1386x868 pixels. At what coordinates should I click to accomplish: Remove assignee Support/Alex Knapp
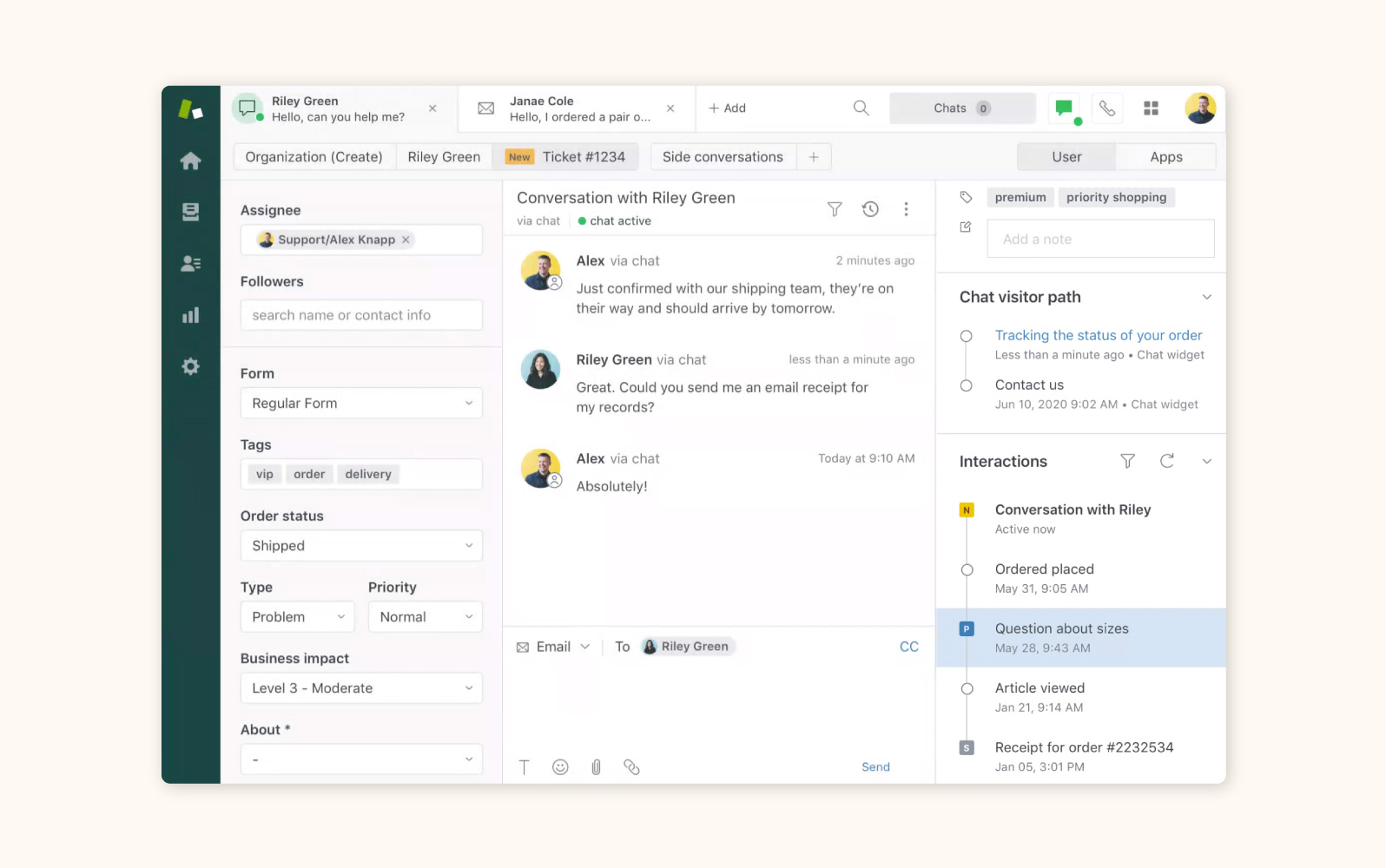406,240
